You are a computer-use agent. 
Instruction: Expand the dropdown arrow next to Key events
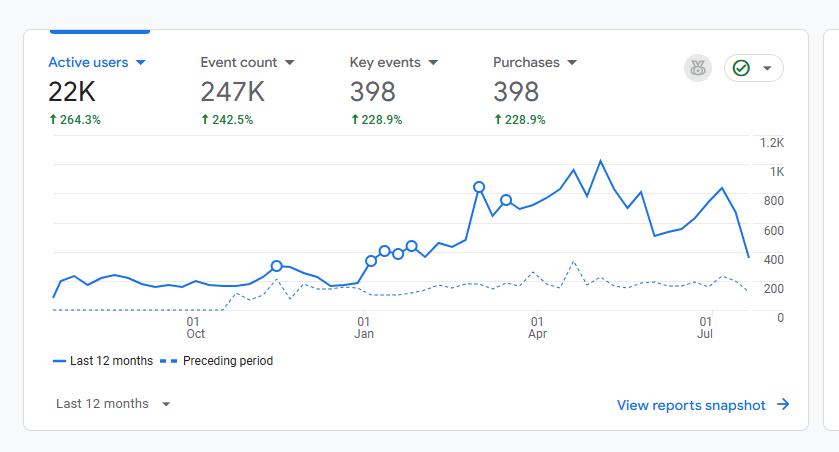click(x=434, y=62)
